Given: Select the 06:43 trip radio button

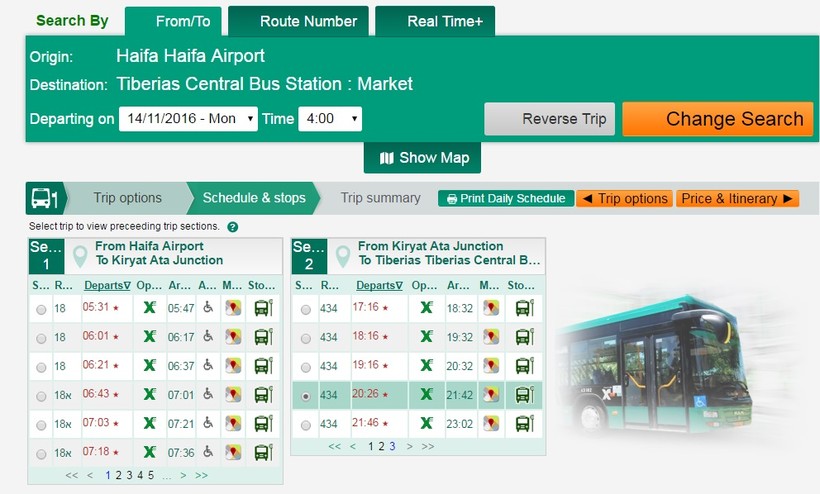Looking at the screenshot, I should click(41, 396).
